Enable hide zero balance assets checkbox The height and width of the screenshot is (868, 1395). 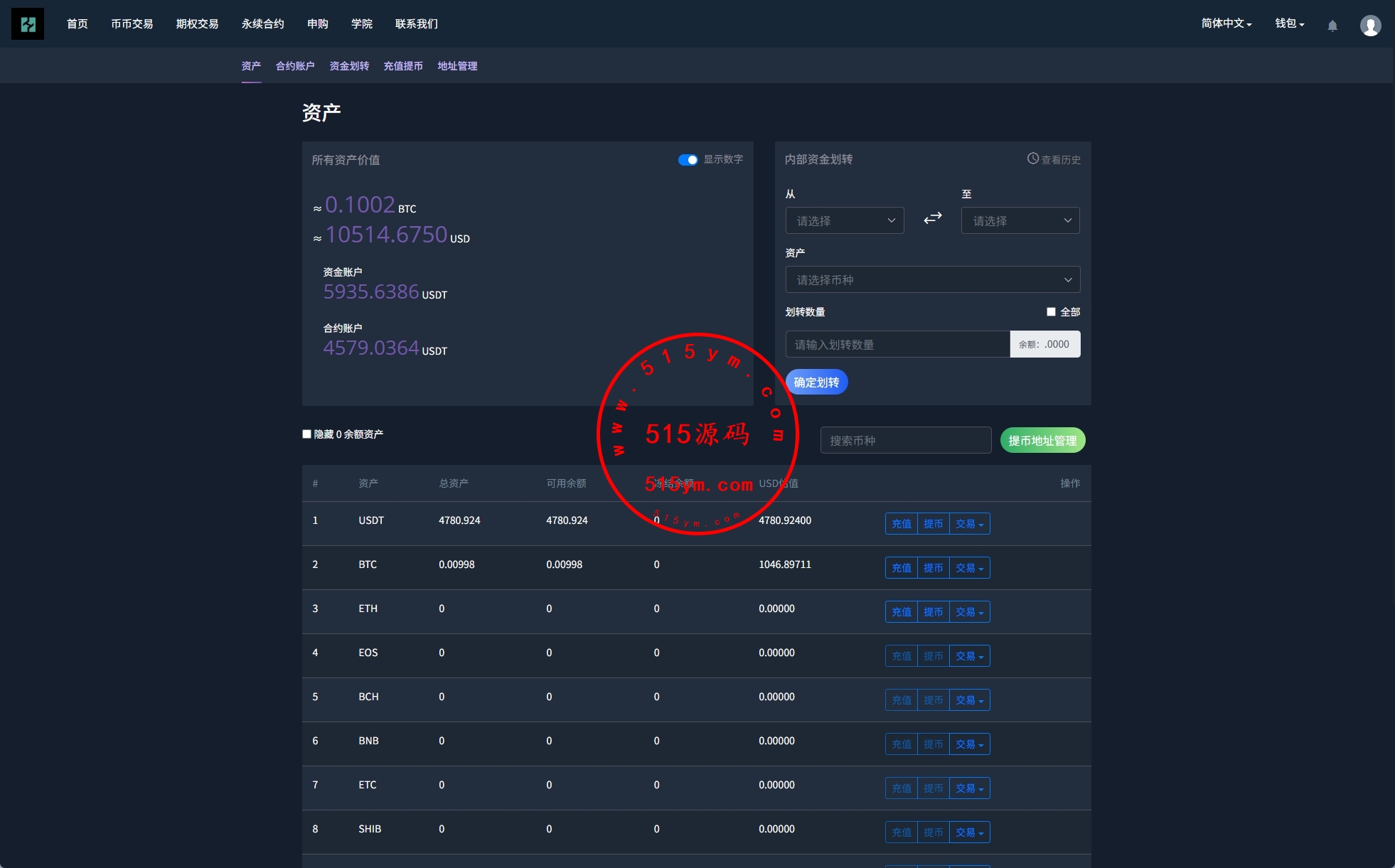307,434
